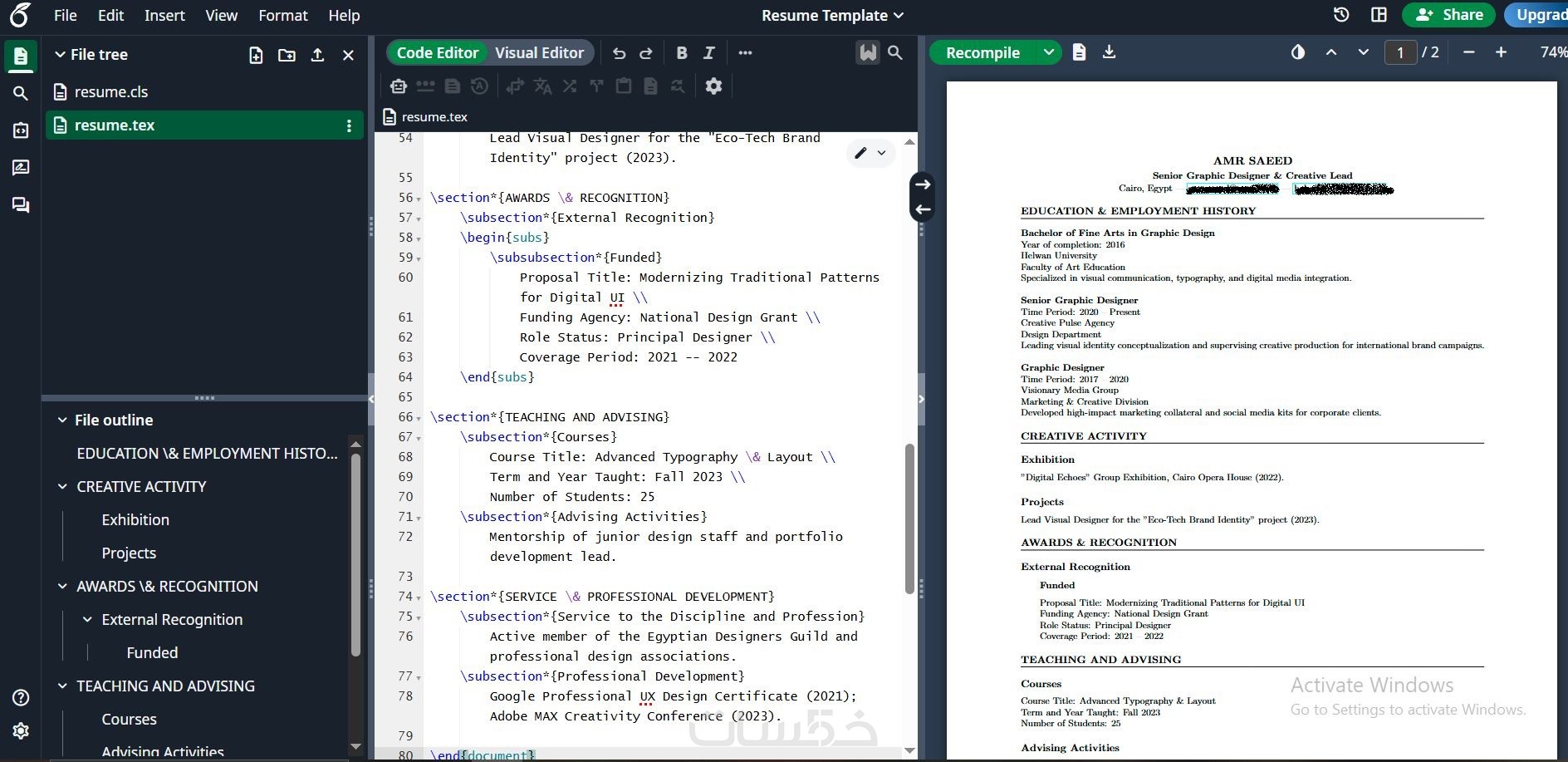Open the Resume Template project name dropdown
The width and height of the screenshot is (1568, 762).
pyautogui.click(x=833, y=16)
